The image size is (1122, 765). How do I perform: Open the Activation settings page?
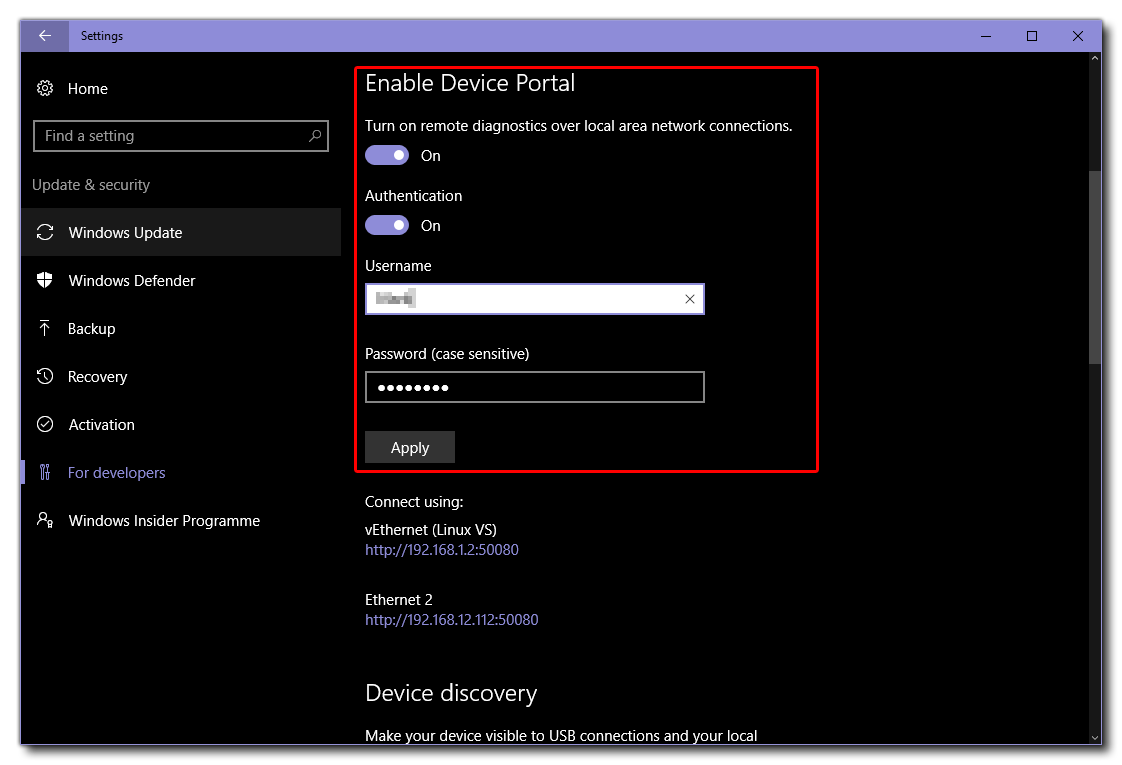100,424
